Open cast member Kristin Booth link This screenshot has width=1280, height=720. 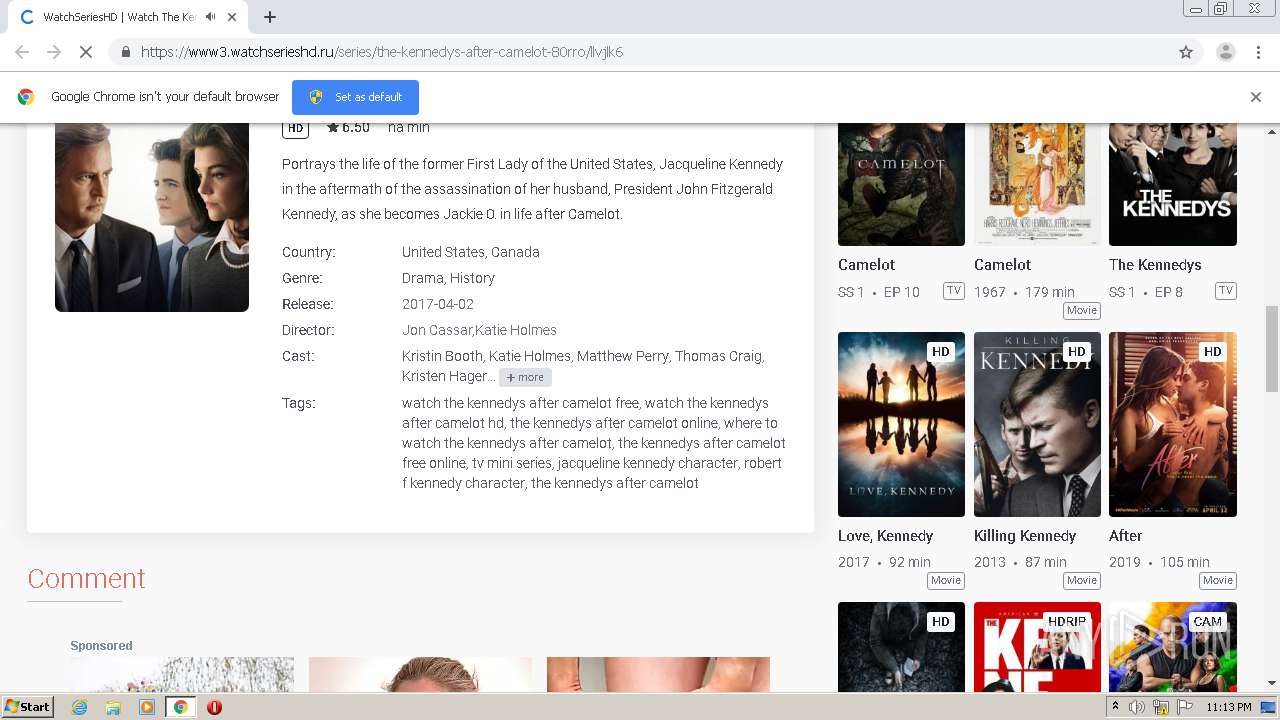click(443, 356)
